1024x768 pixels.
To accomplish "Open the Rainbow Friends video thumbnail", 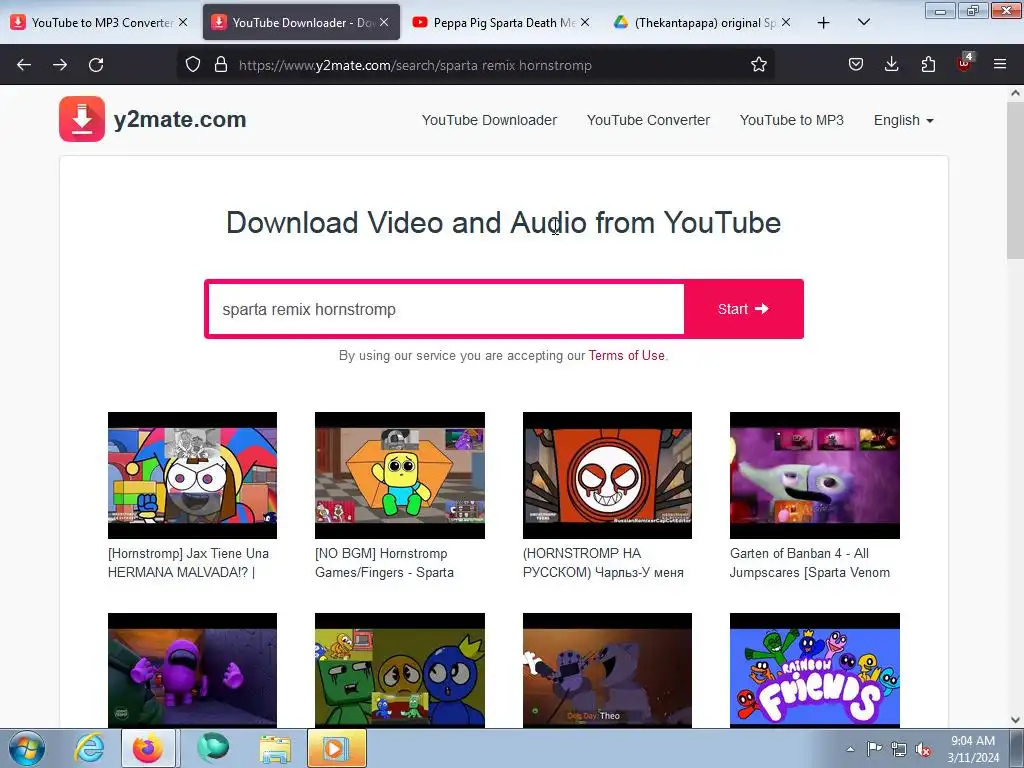I will point(814,670).
